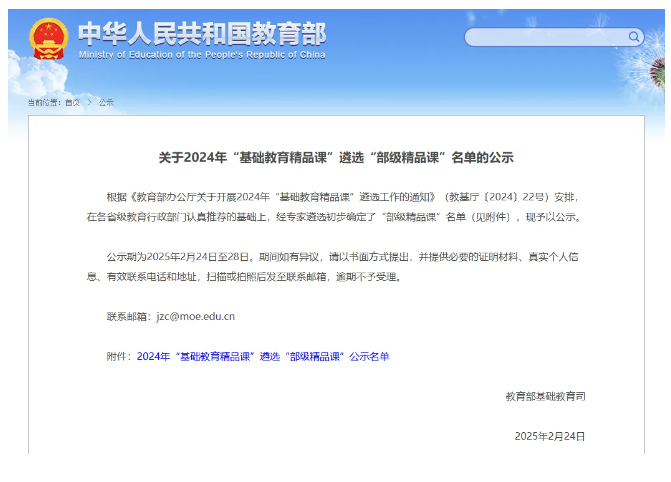The width and height of the screenshot is (671, 482).
Task: Click the 教育部基础教育司 signature text
Action: [545, 396]
